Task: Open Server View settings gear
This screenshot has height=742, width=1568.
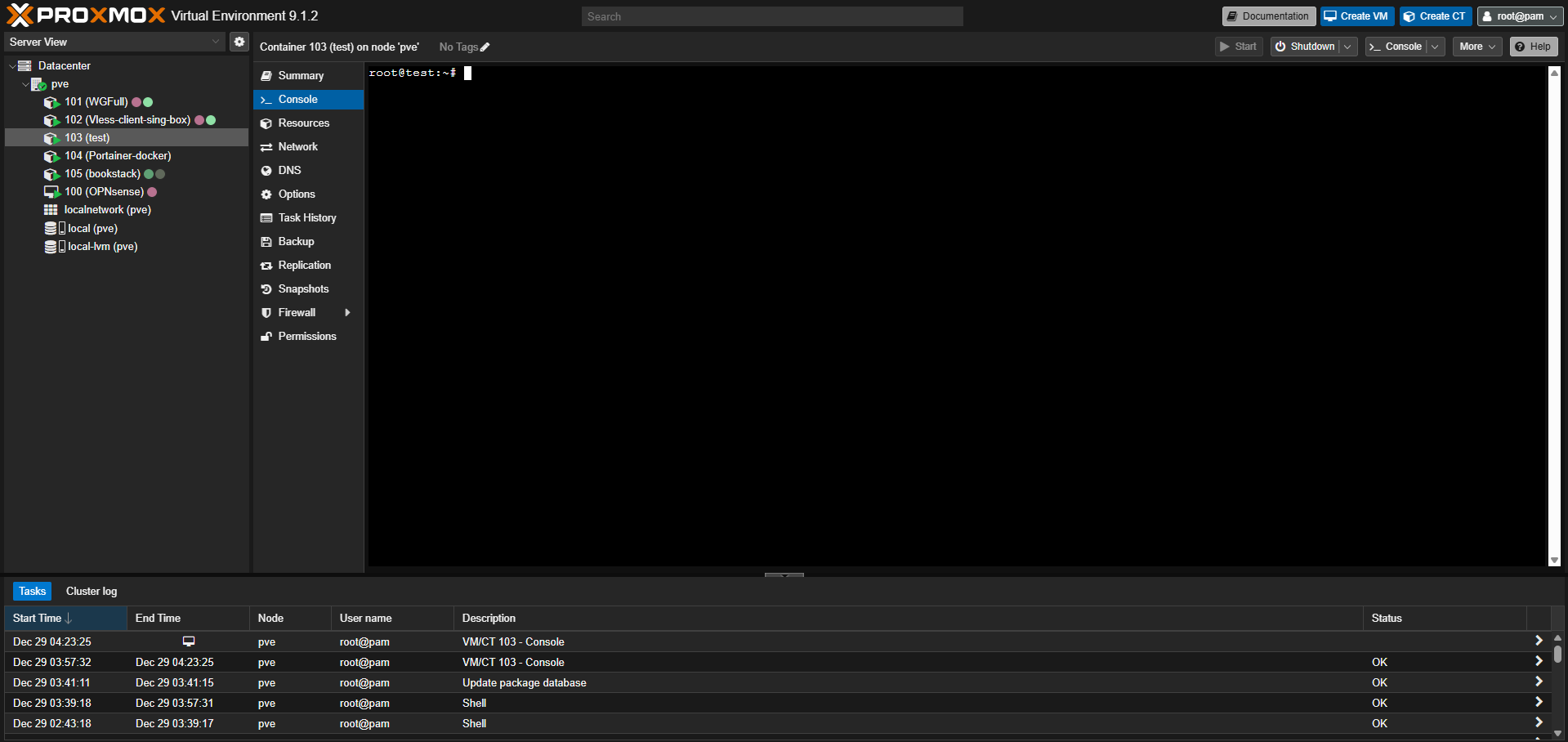Action: [239, 42]
